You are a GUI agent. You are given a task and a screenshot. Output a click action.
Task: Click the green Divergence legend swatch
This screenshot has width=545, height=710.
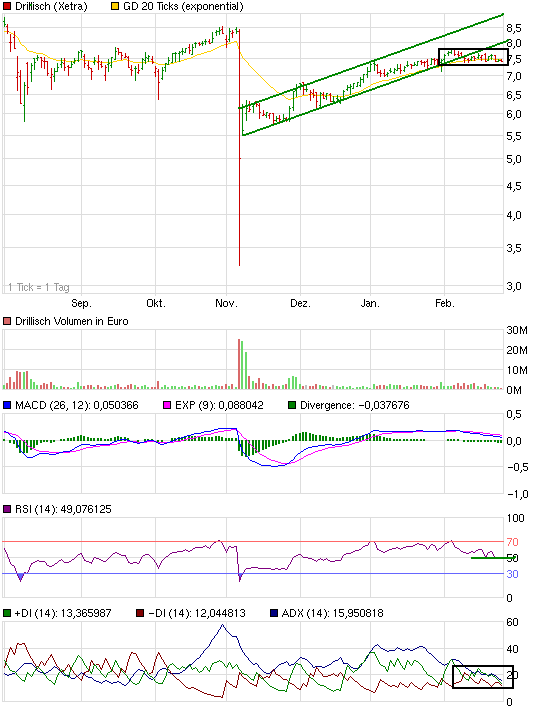click(x=292, y=405)
